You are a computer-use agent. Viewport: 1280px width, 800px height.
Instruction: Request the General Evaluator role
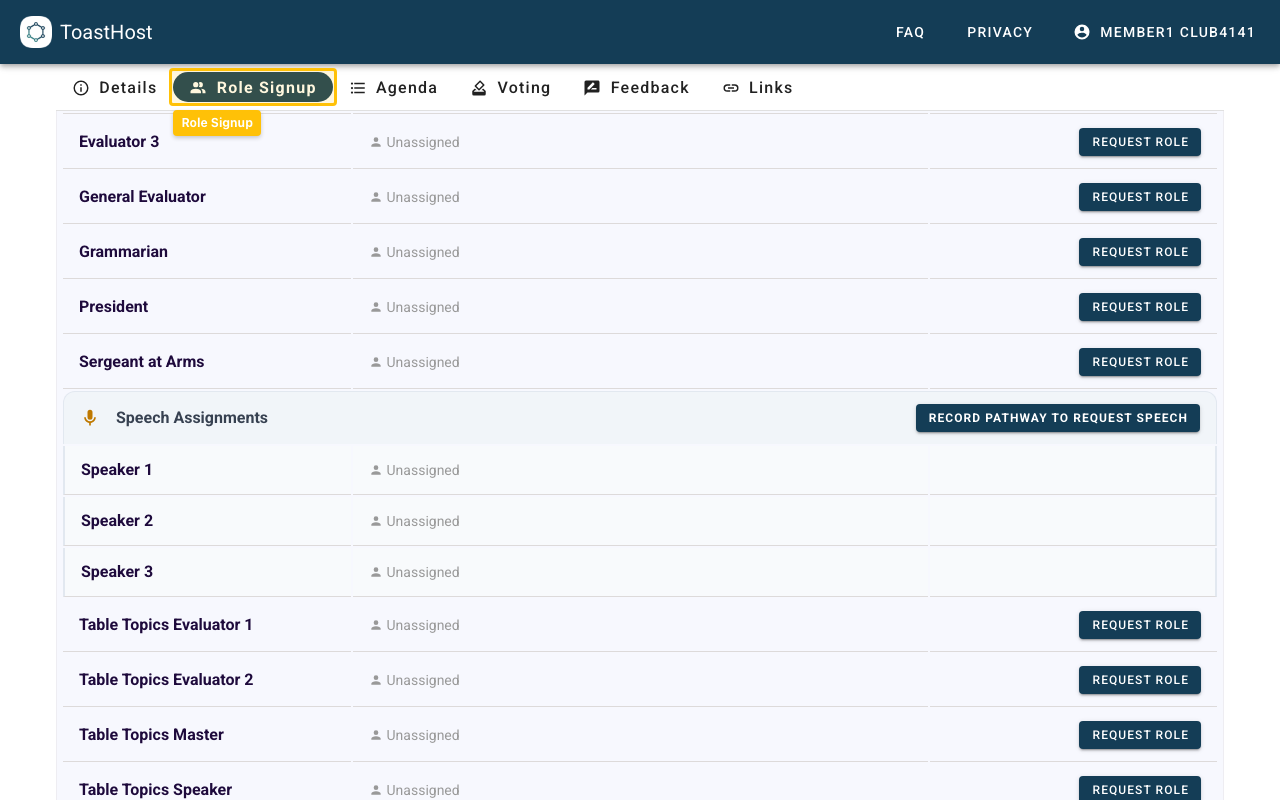(1139, 196)
